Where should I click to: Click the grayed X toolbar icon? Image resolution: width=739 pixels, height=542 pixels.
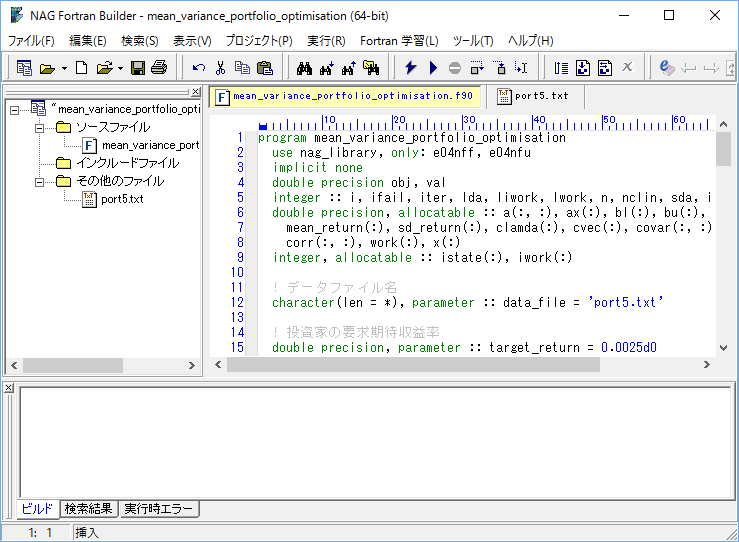[x=627, y=67]
